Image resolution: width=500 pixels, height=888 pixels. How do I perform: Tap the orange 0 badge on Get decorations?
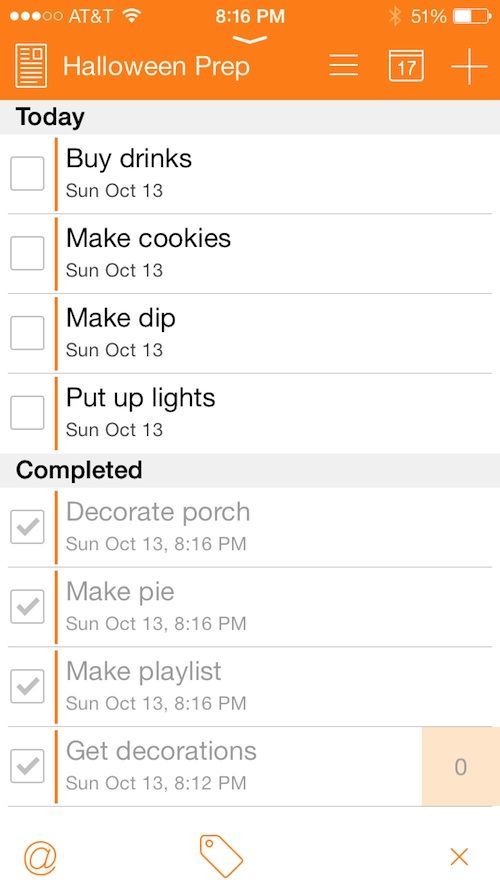[460, 767]
